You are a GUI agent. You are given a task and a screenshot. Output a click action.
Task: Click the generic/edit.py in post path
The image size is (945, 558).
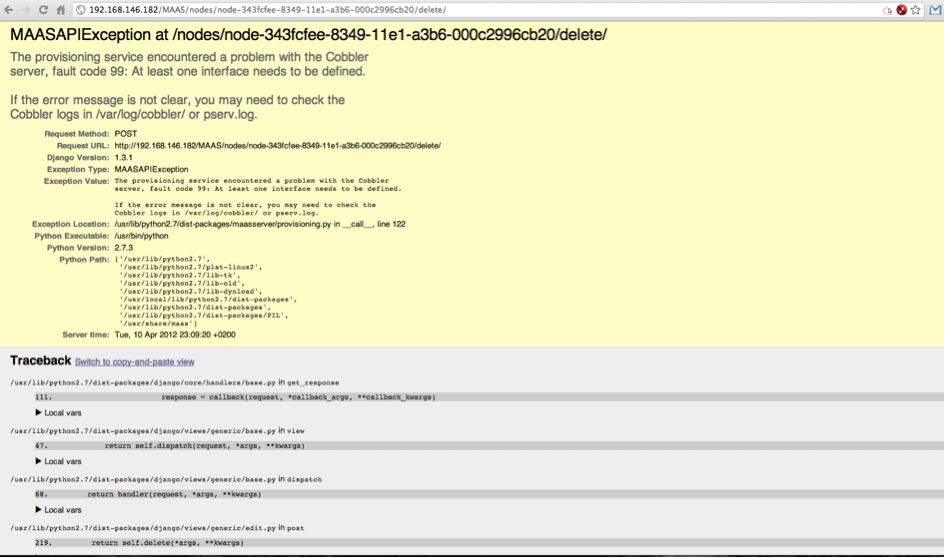click(x=157, y=528)
